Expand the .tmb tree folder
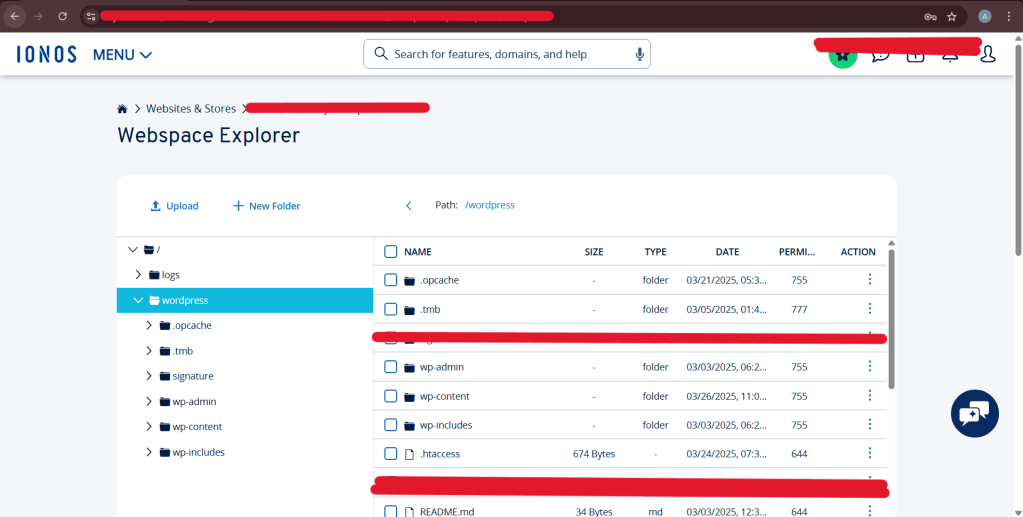This screenshot has height=517, width=1023. [149, 351]
